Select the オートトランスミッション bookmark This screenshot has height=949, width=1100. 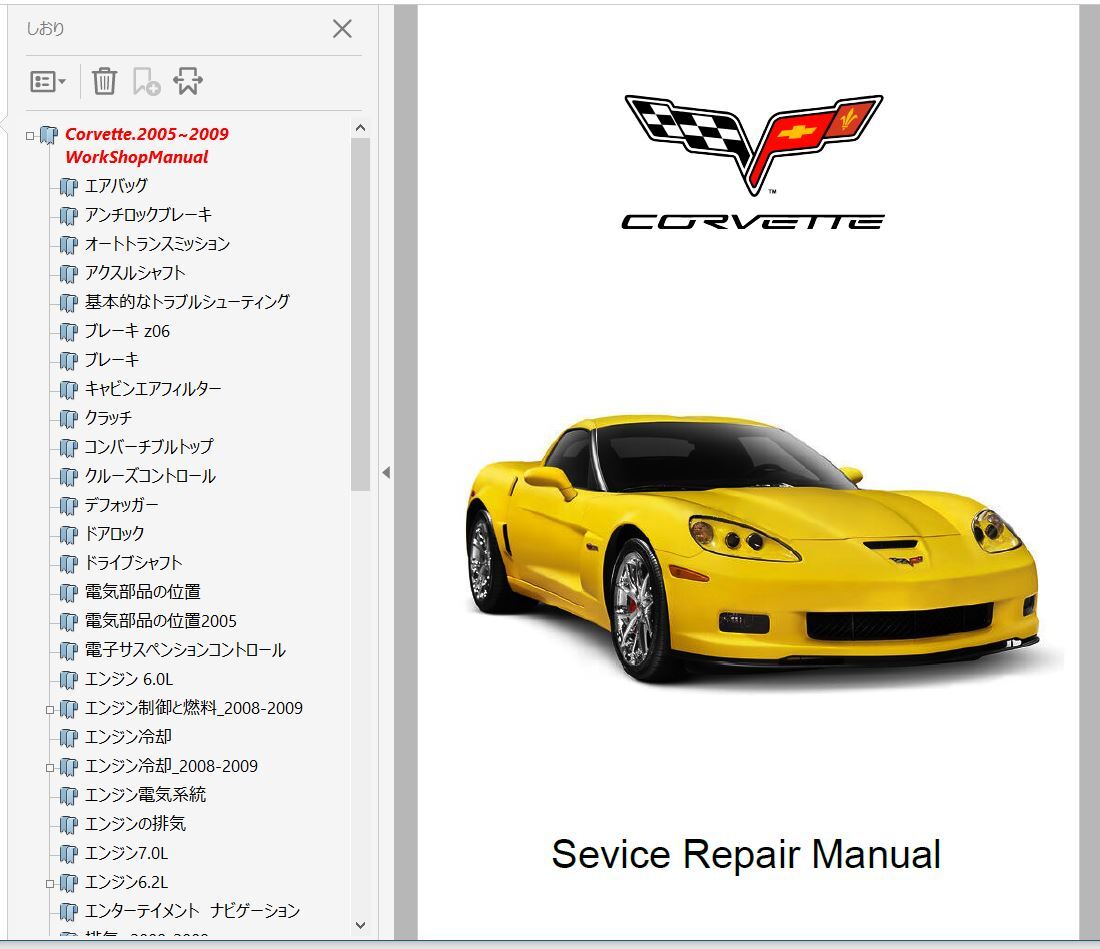(x=156, y=243)
